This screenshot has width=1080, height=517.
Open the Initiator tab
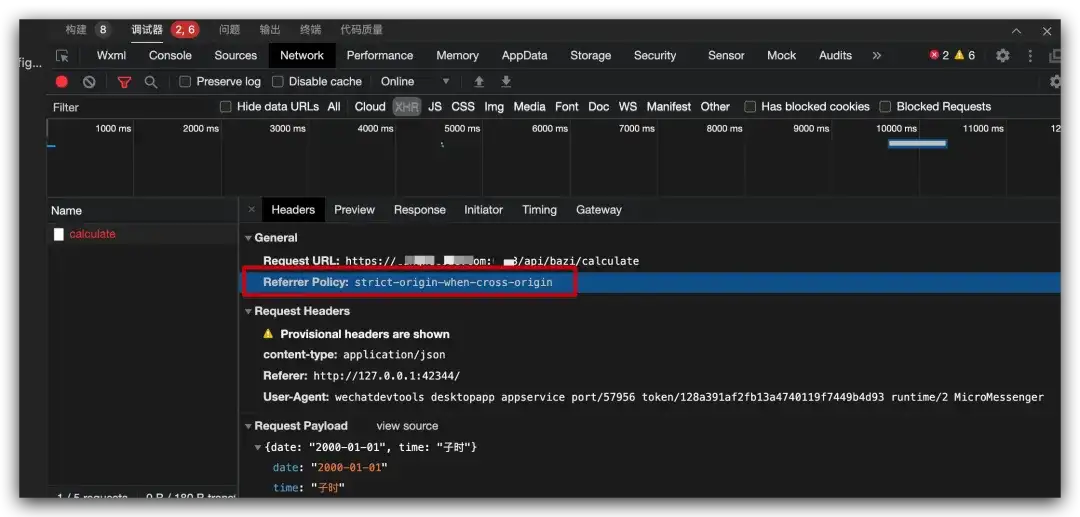point(484,210)
